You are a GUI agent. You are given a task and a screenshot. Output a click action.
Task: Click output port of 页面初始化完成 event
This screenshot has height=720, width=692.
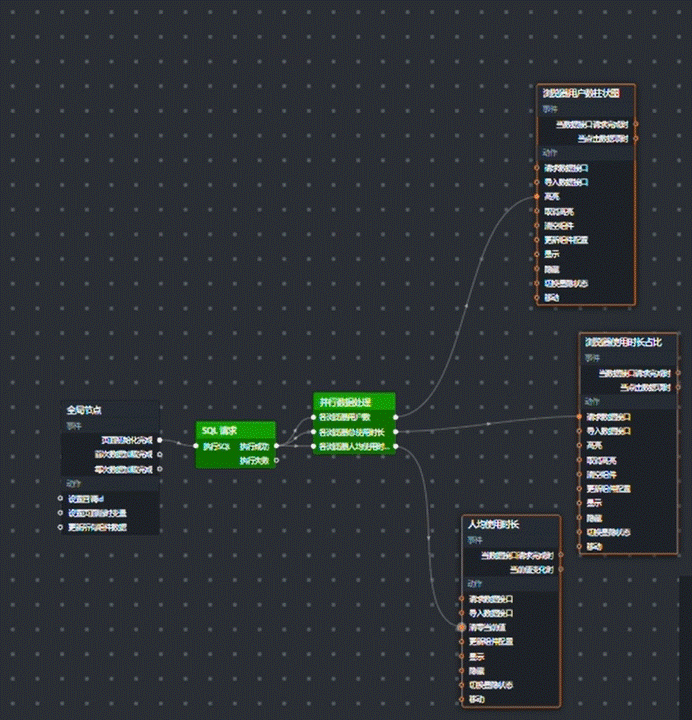pos(159,440)
